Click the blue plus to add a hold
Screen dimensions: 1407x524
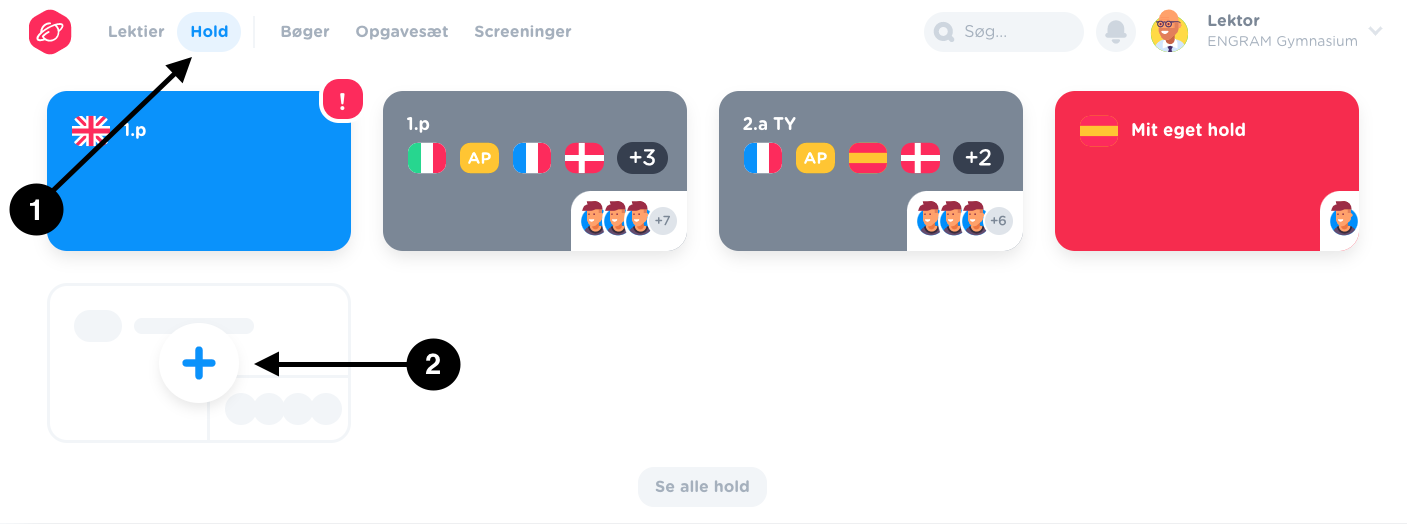[x=199, y=363]
